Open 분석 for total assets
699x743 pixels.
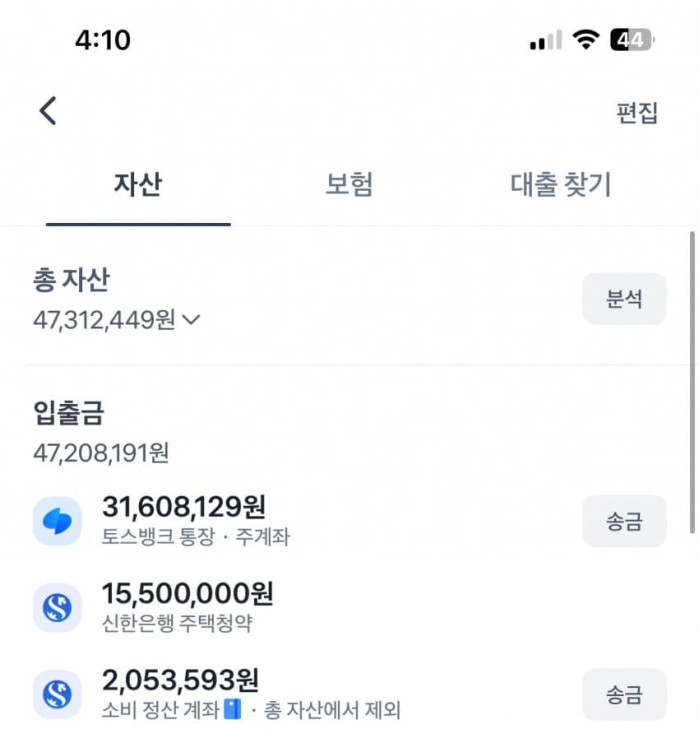click(x=623, y=299)
